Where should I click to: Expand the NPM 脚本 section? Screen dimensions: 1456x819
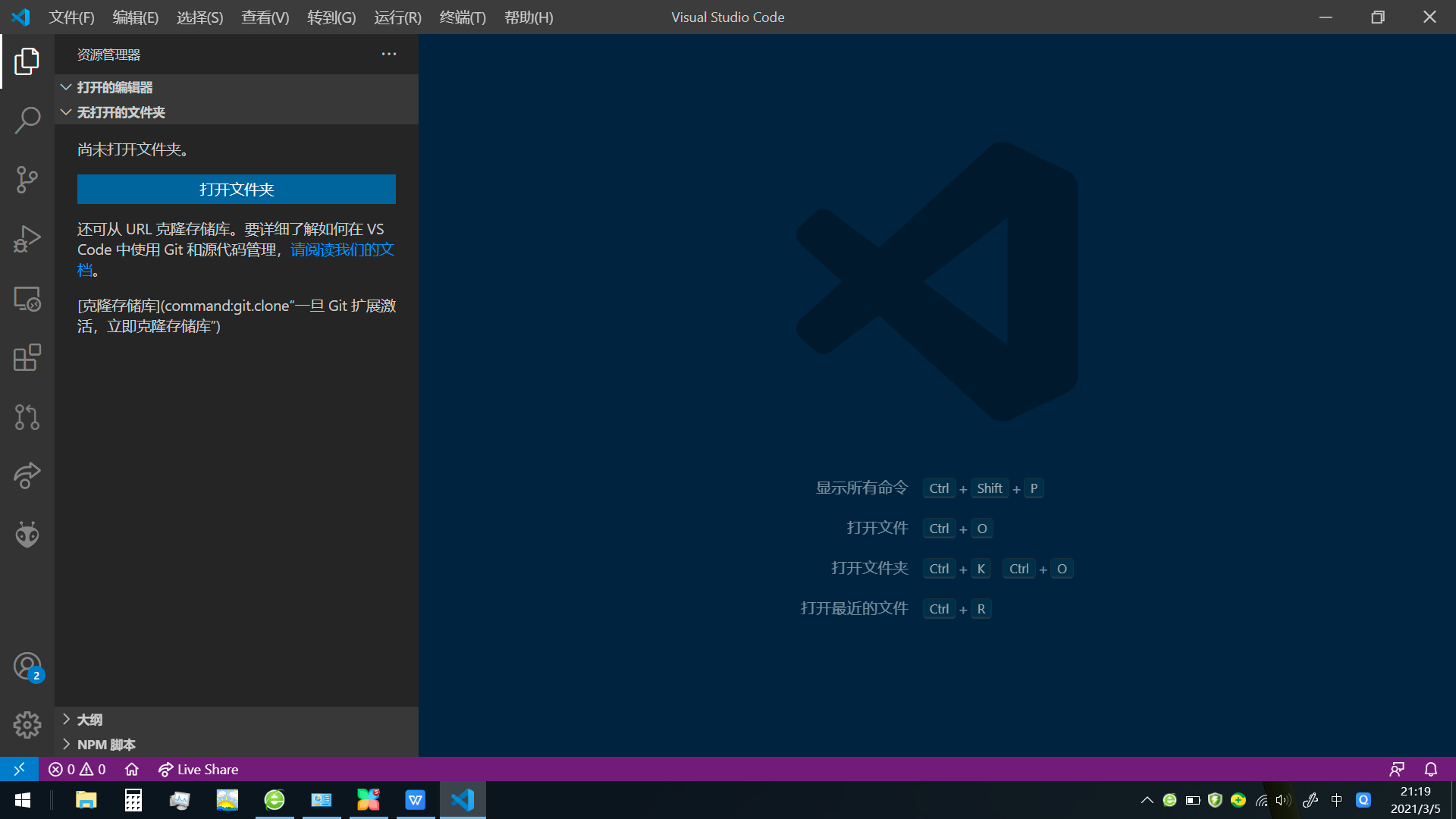[106, 744]
